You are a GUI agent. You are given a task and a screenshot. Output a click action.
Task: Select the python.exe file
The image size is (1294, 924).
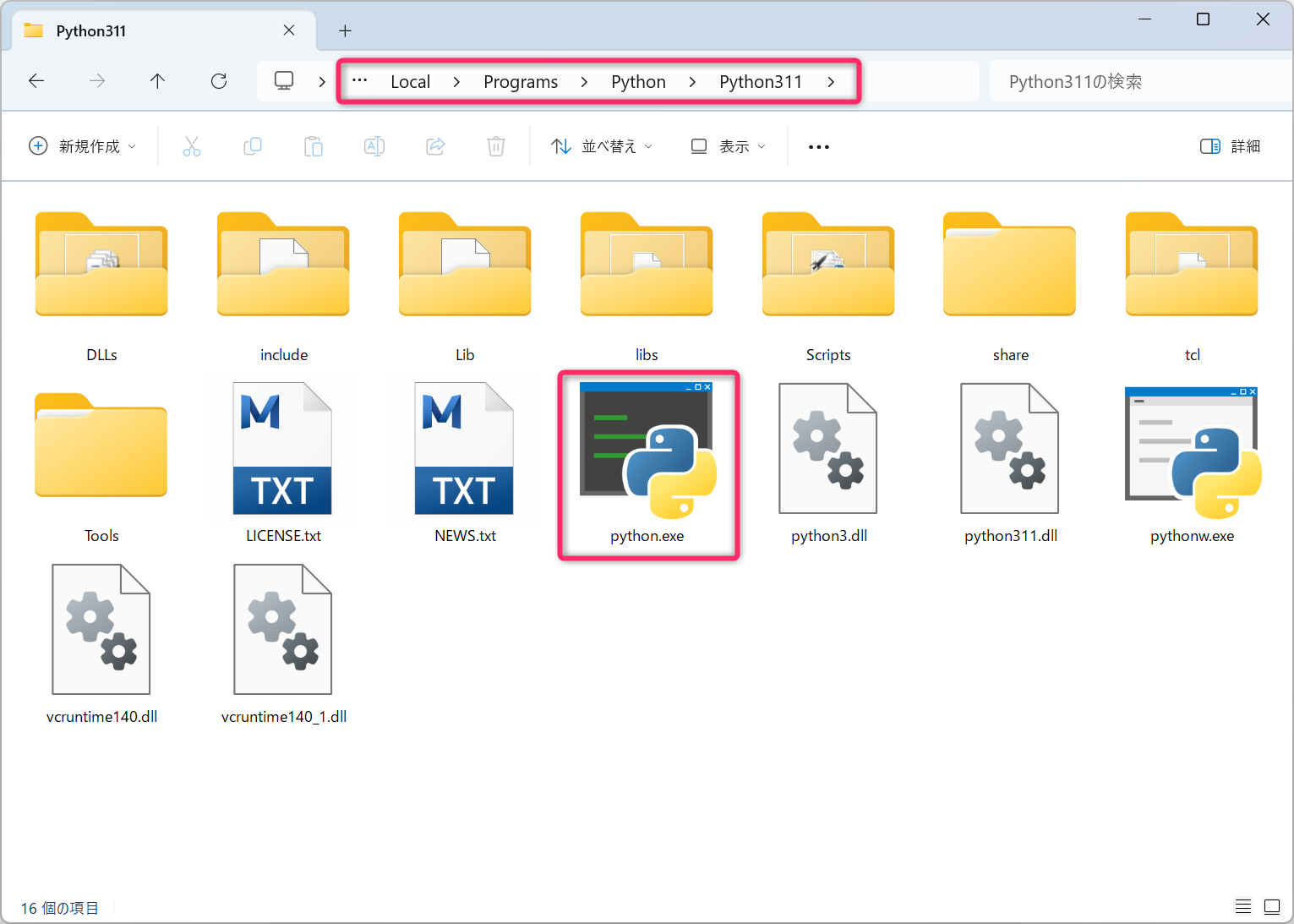[647, 465]
